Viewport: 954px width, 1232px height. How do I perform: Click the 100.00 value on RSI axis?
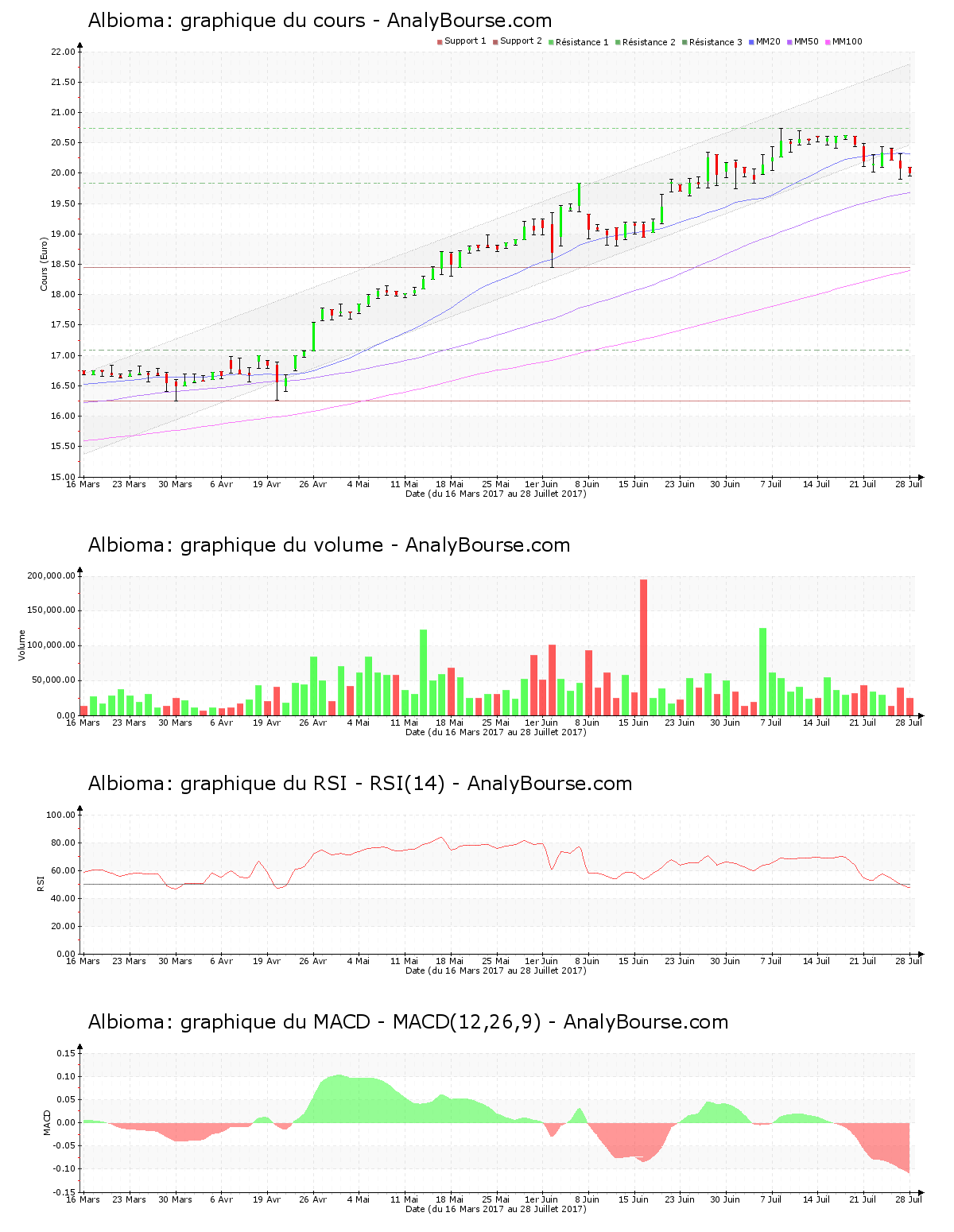[x=60, y=815]
